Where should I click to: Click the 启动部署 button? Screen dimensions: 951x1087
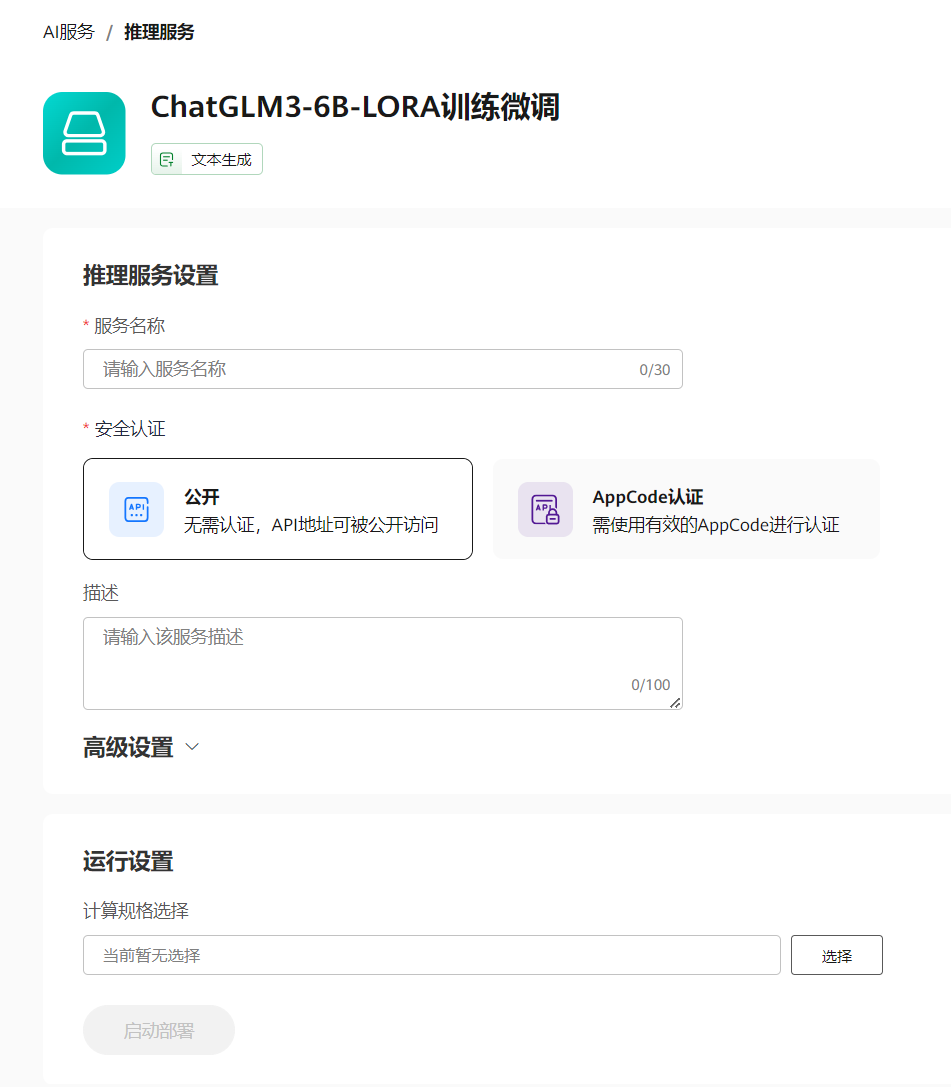pos(159,1030)
